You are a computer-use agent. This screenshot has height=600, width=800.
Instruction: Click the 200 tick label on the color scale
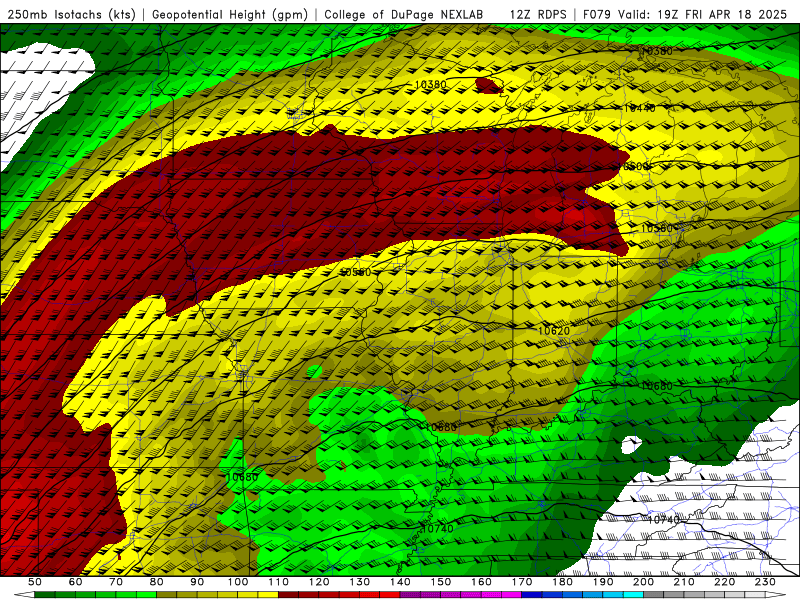pos(644,582)
